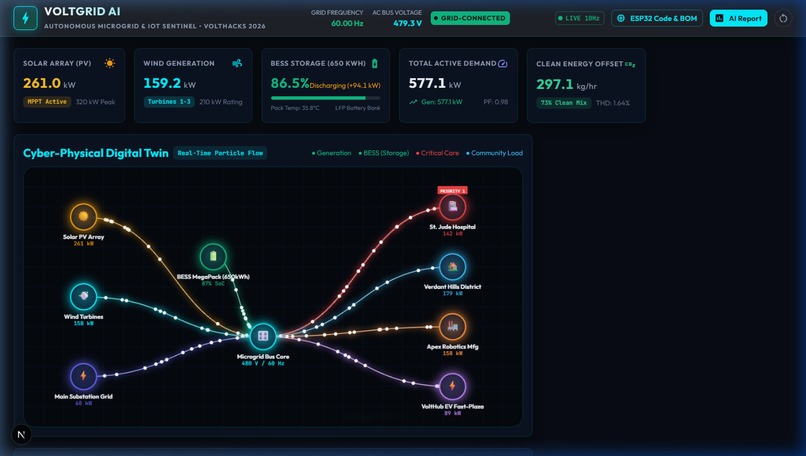Click the 210 kW Rating label
This screenshot has height=456, width=806.
click(221, 102)
